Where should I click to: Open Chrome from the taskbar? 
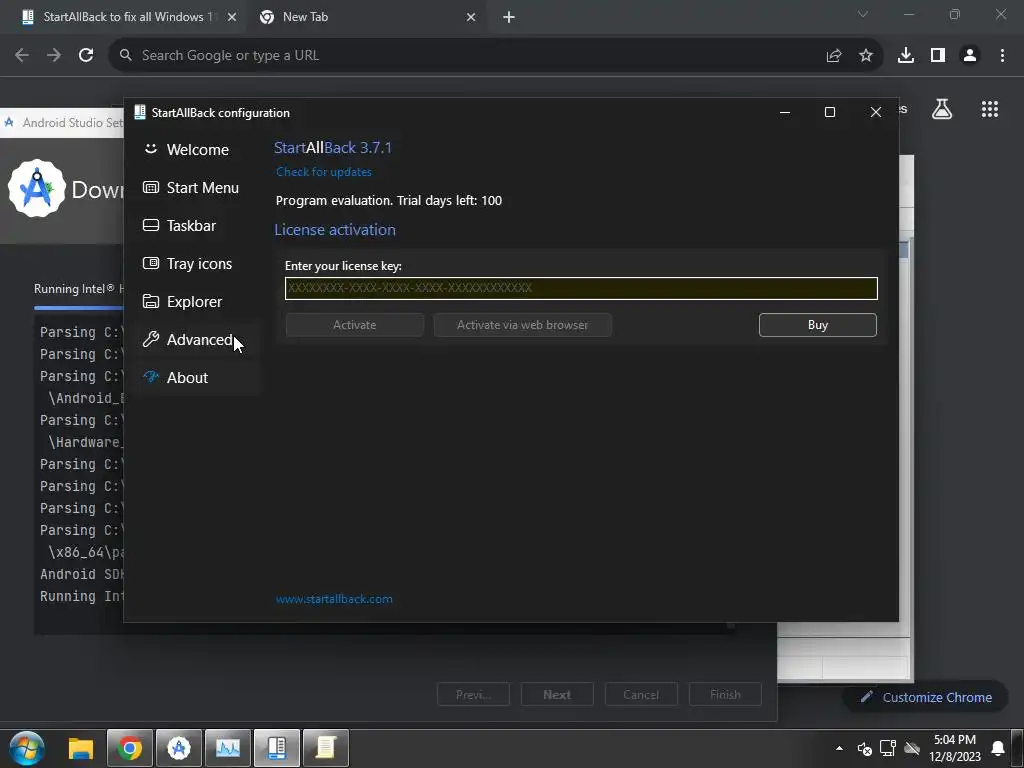(x=130, y=748)
